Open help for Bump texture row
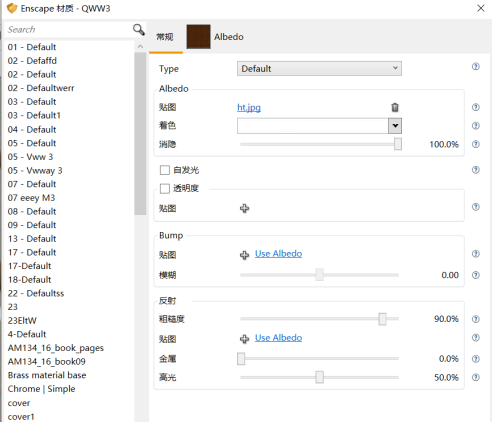Screen dimensions: 492x422 [476, 254]
